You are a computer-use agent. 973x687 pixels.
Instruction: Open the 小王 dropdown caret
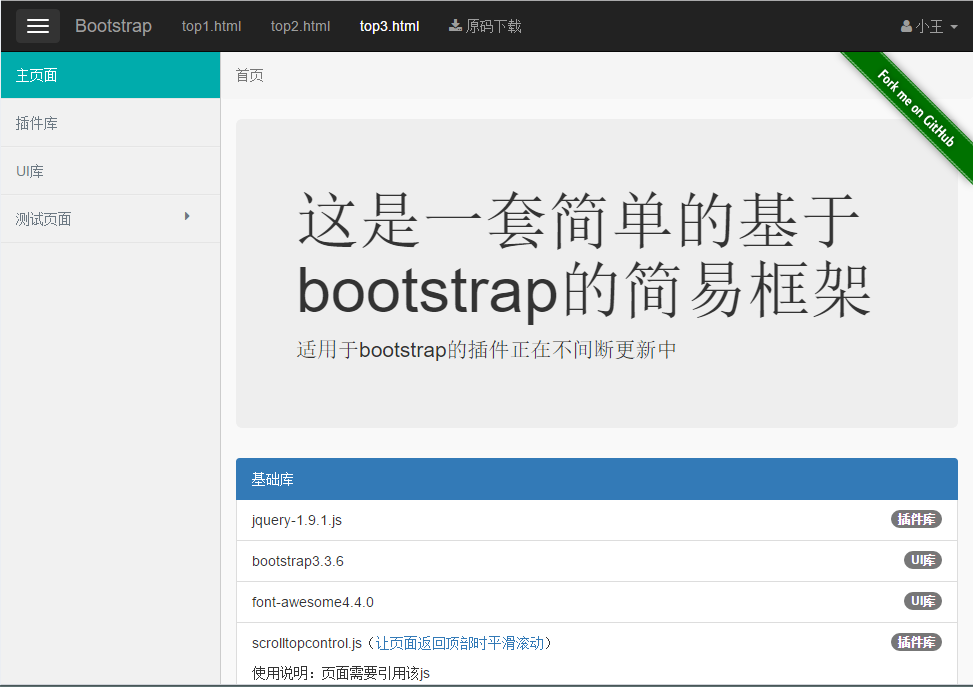(x=954, y=27)
